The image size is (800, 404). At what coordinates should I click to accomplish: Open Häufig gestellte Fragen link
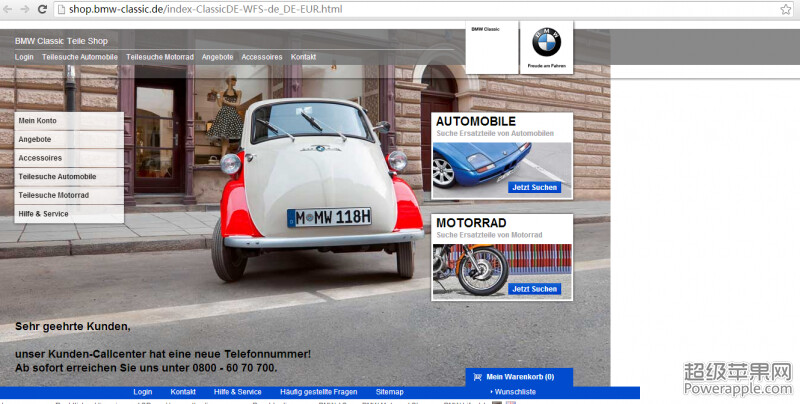pyautogui.click(x=318, y=392)
